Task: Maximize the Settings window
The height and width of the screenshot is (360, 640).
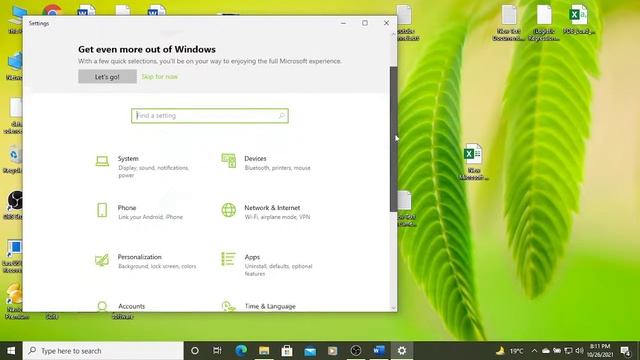Action: (365, 23)
